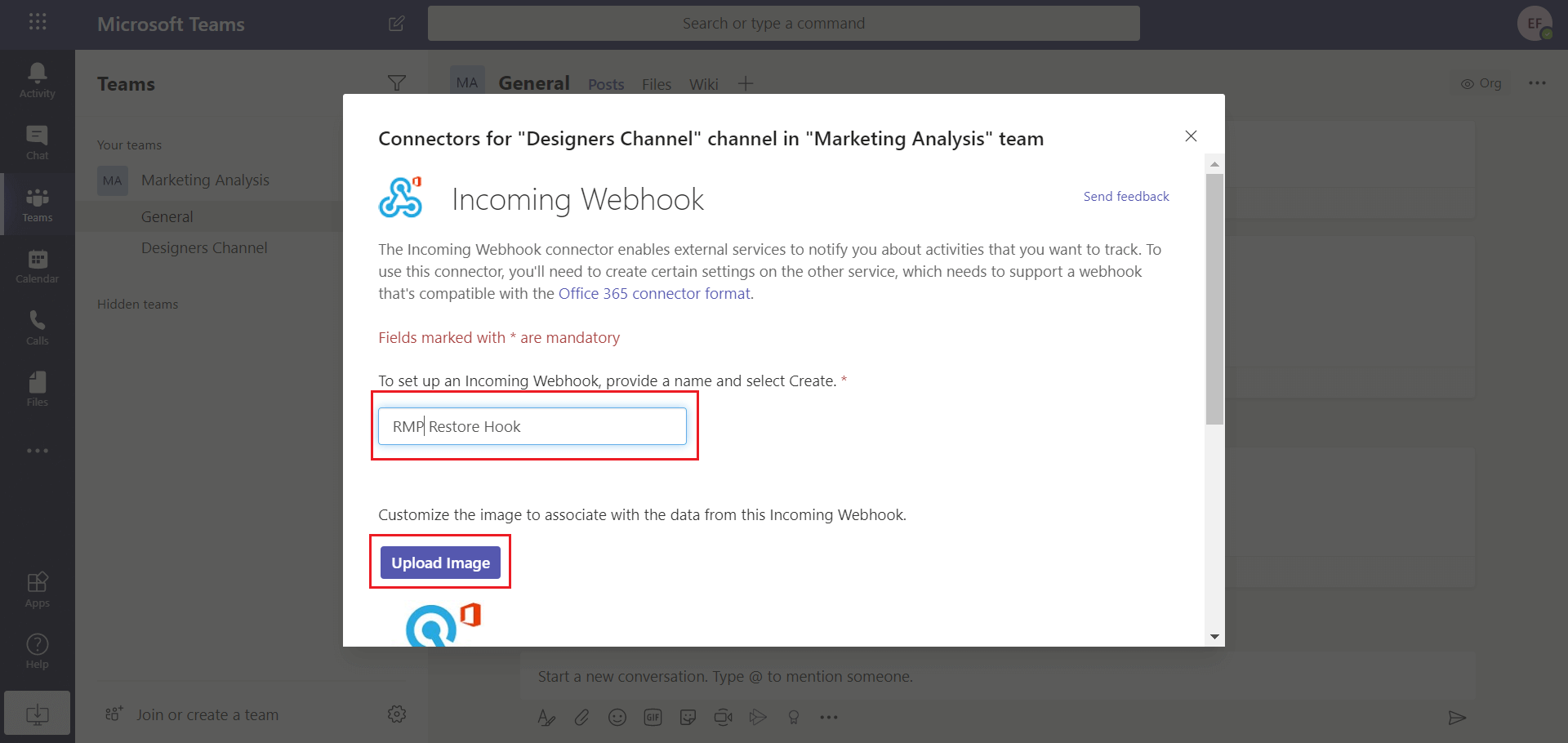This screenshot has width=1568, height=743.
Task: Switch to the Files tab in General
Action: pos(656,83)
